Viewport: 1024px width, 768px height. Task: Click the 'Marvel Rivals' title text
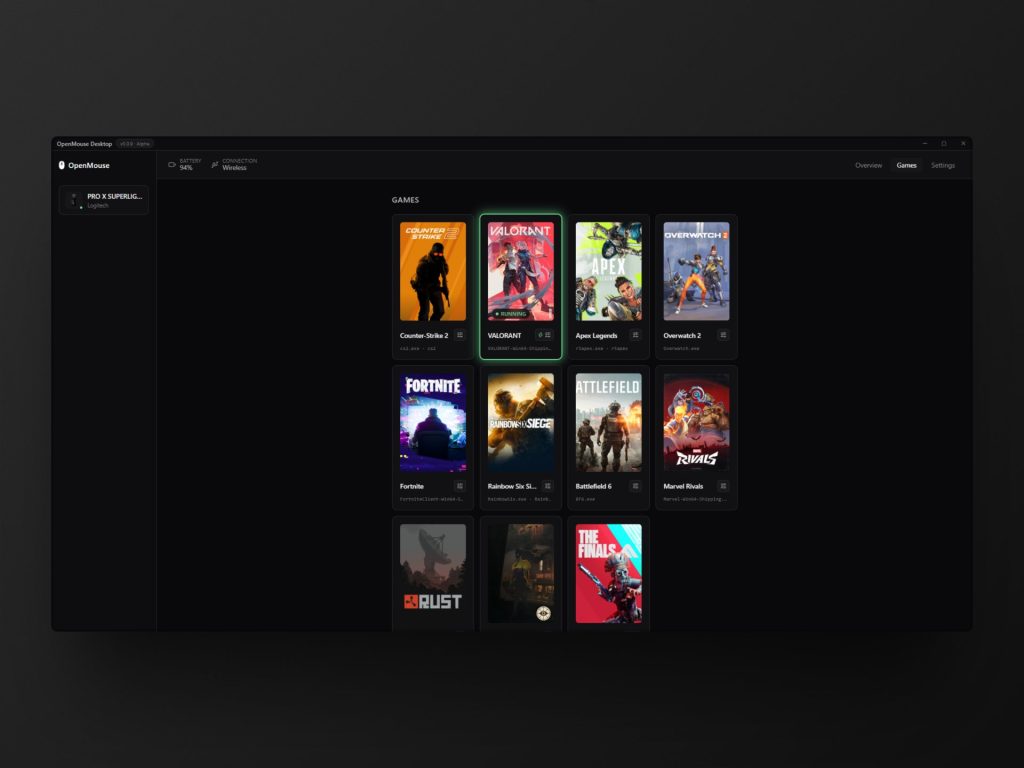point(683,487)
